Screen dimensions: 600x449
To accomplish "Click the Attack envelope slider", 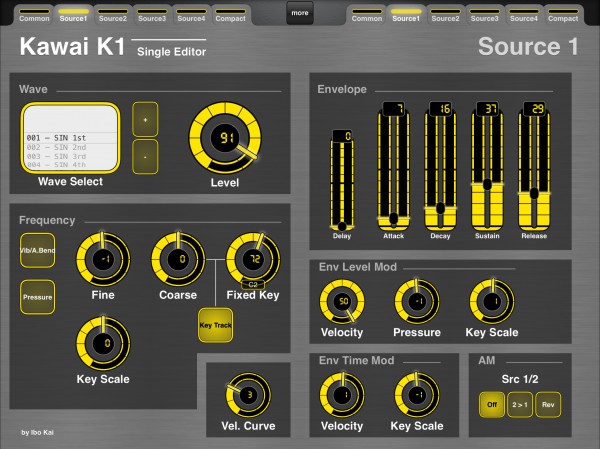I will coord(393,171).
